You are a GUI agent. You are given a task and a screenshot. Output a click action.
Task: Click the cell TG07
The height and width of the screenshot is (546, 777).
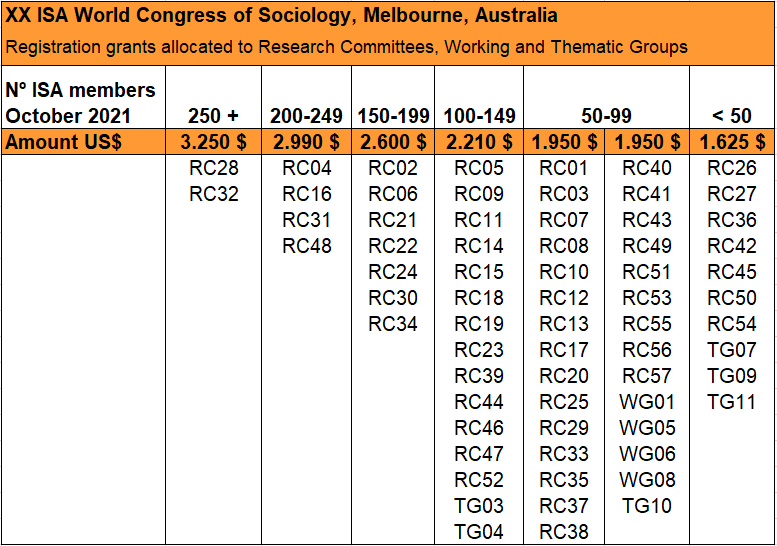click(x=732, y=350)
